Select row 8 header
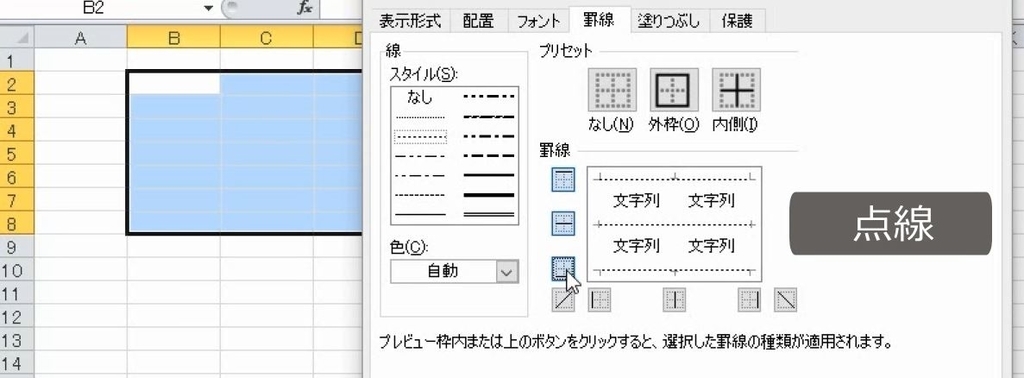This screenshot has height=378, width=1024. [17, 224]
